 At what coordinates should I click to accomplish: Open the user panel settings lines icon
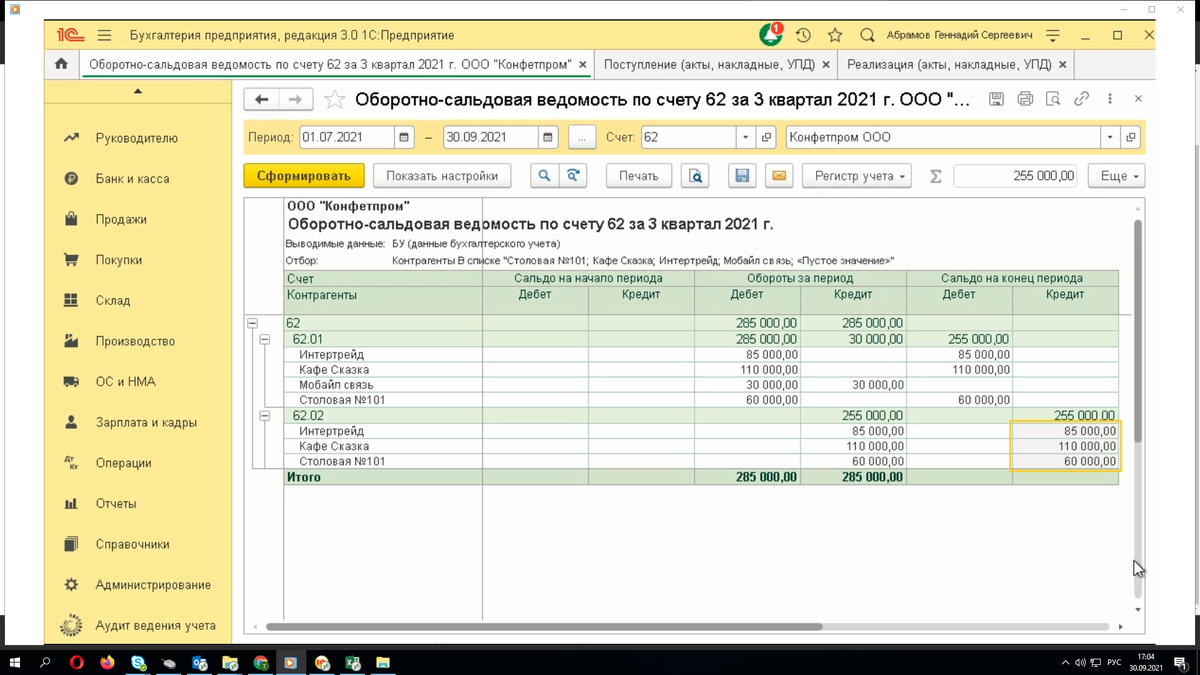[1053, 35]
